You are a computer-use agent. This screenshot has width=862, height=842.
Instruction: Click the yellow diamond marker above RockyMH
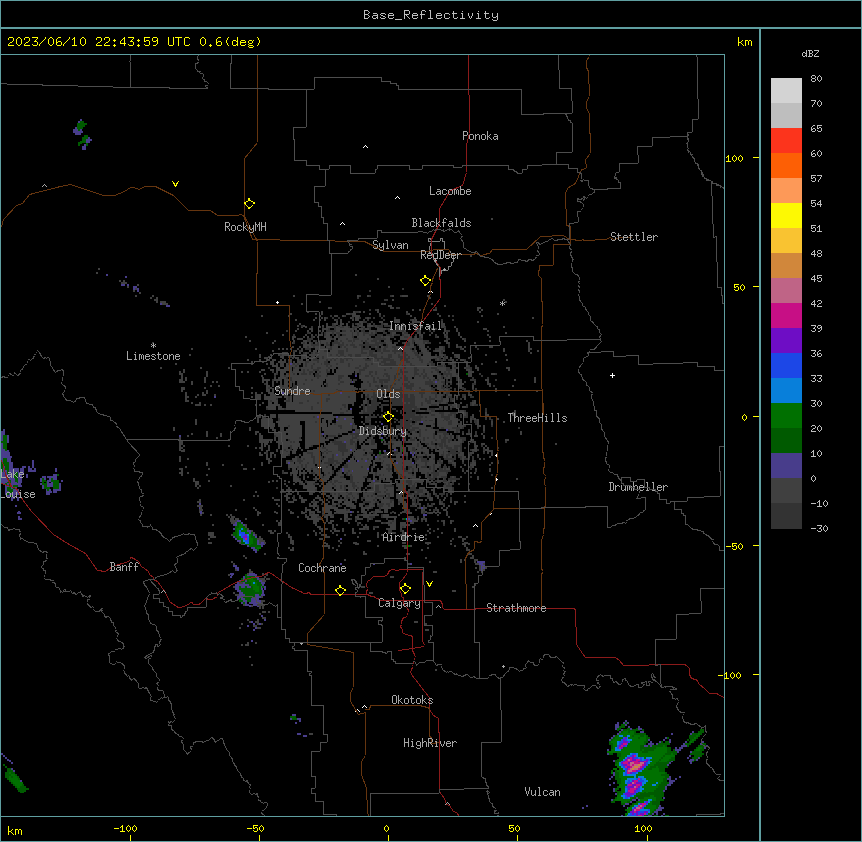click(x=250, y=204)
